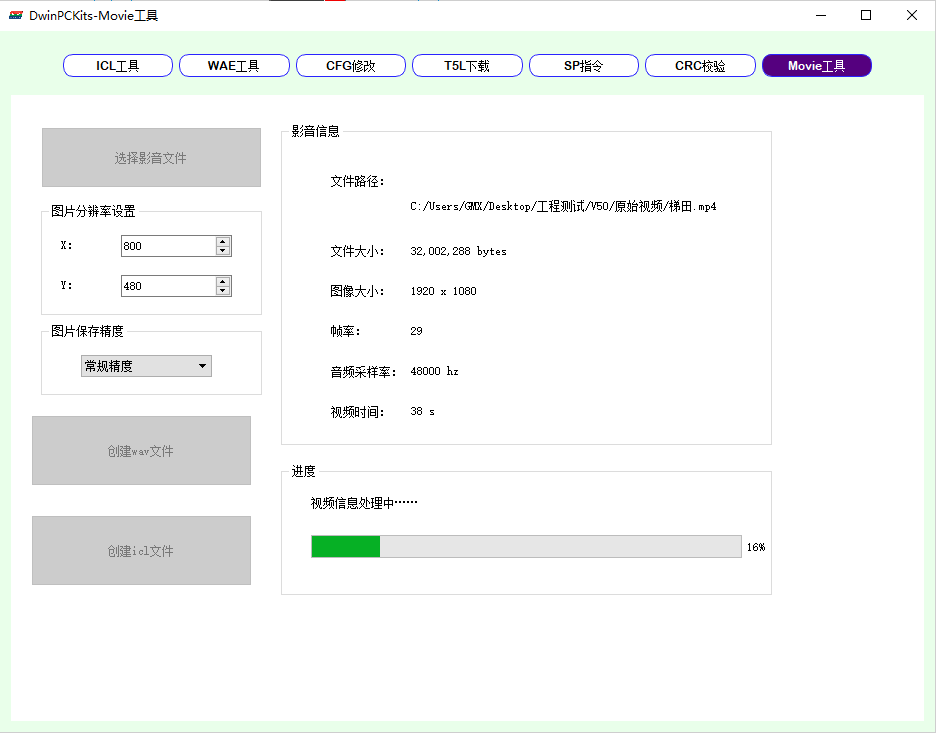The width and height of the screenshot is (936, 733).
Task: Click the green progress bar at 16%
Action: click(x=345, y=546)
